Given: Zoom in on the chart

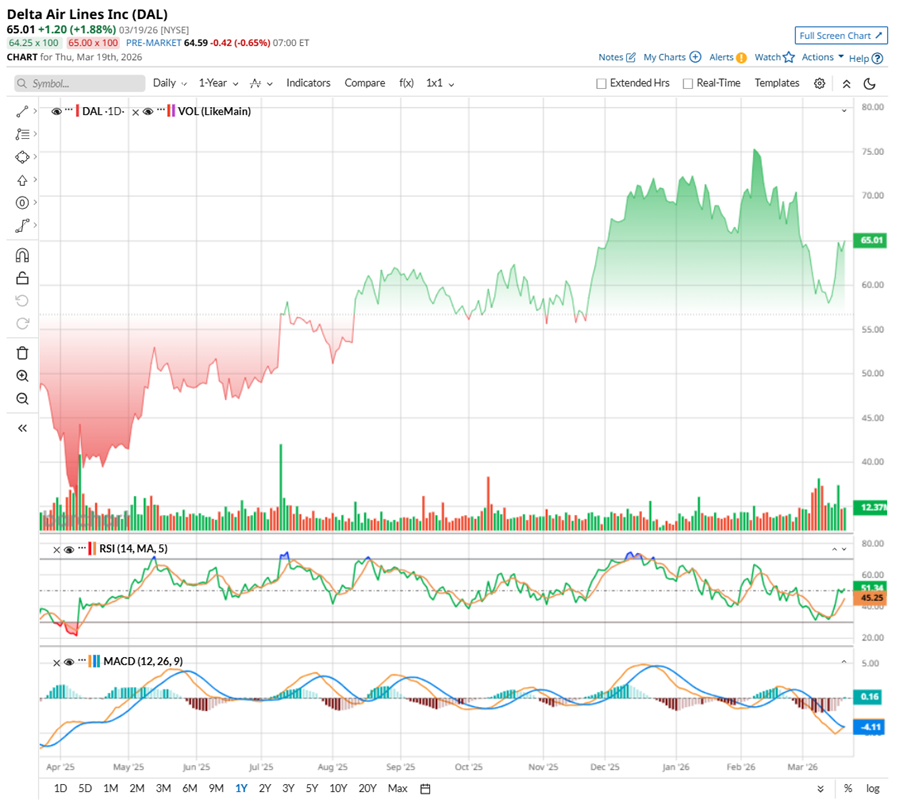Looking at the screenshot, I should click(22, 376).
